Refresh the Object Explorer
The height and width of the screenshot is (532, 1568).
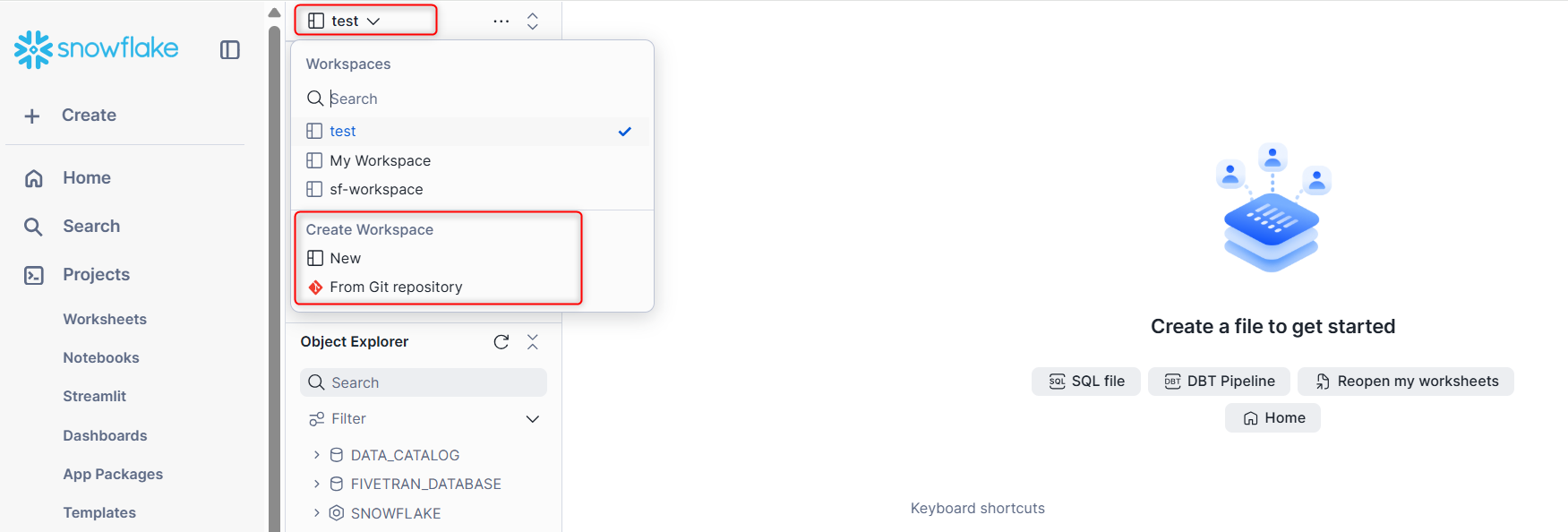point(501,342)
